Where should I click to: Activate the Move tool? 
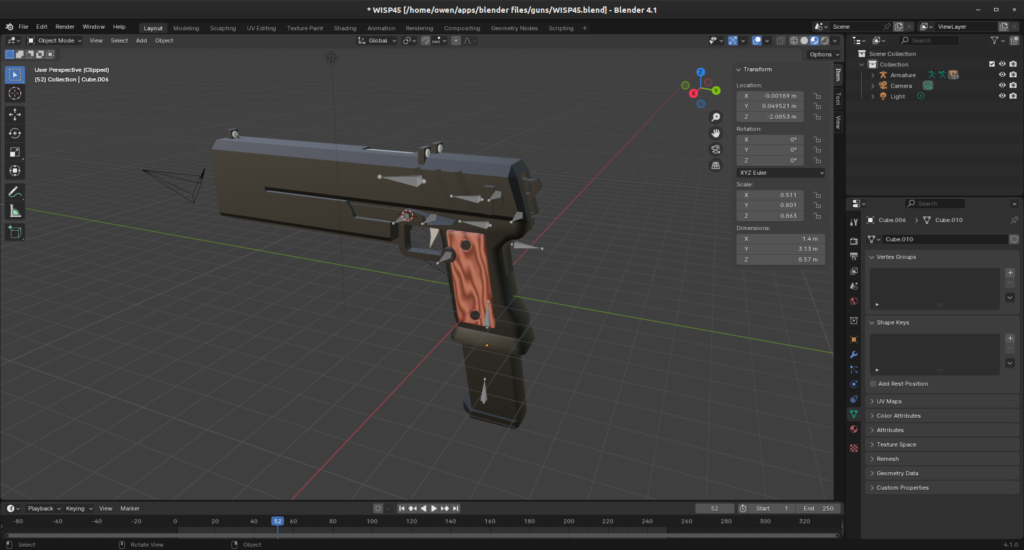(x=14, y=114)
